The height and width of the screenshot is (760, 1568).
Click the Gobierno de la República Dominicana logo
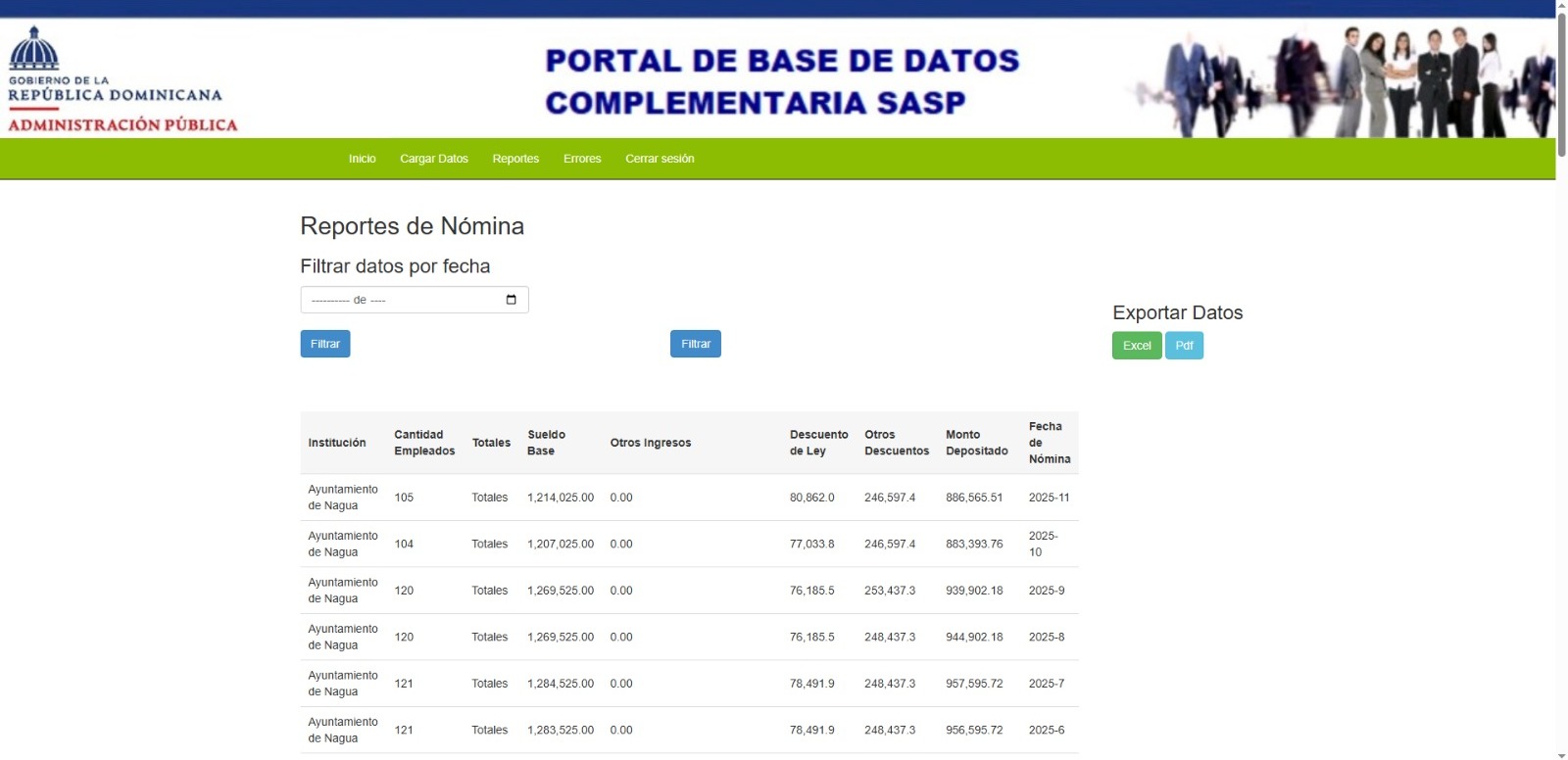pos(122,79)
